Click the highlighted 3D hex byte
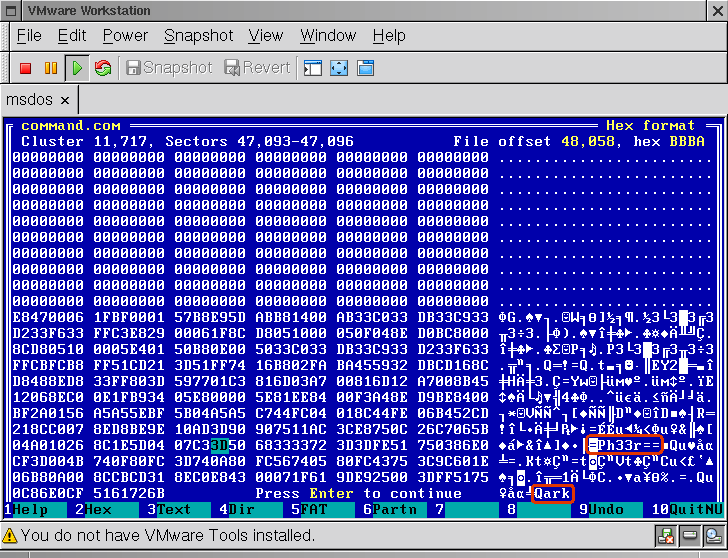Viewport: 728px width, 558px height. click(x=219, y=445)
